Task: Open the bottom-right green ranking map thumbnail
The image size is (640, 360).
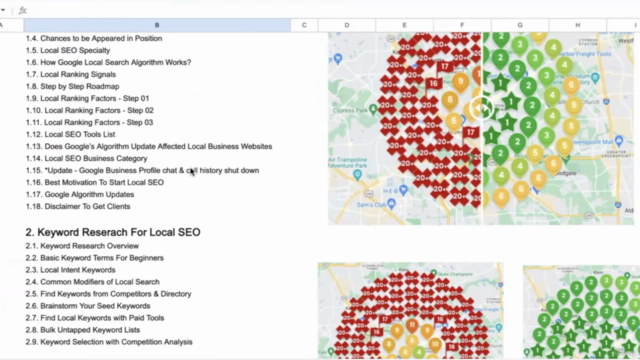Action: click(581, 311)
